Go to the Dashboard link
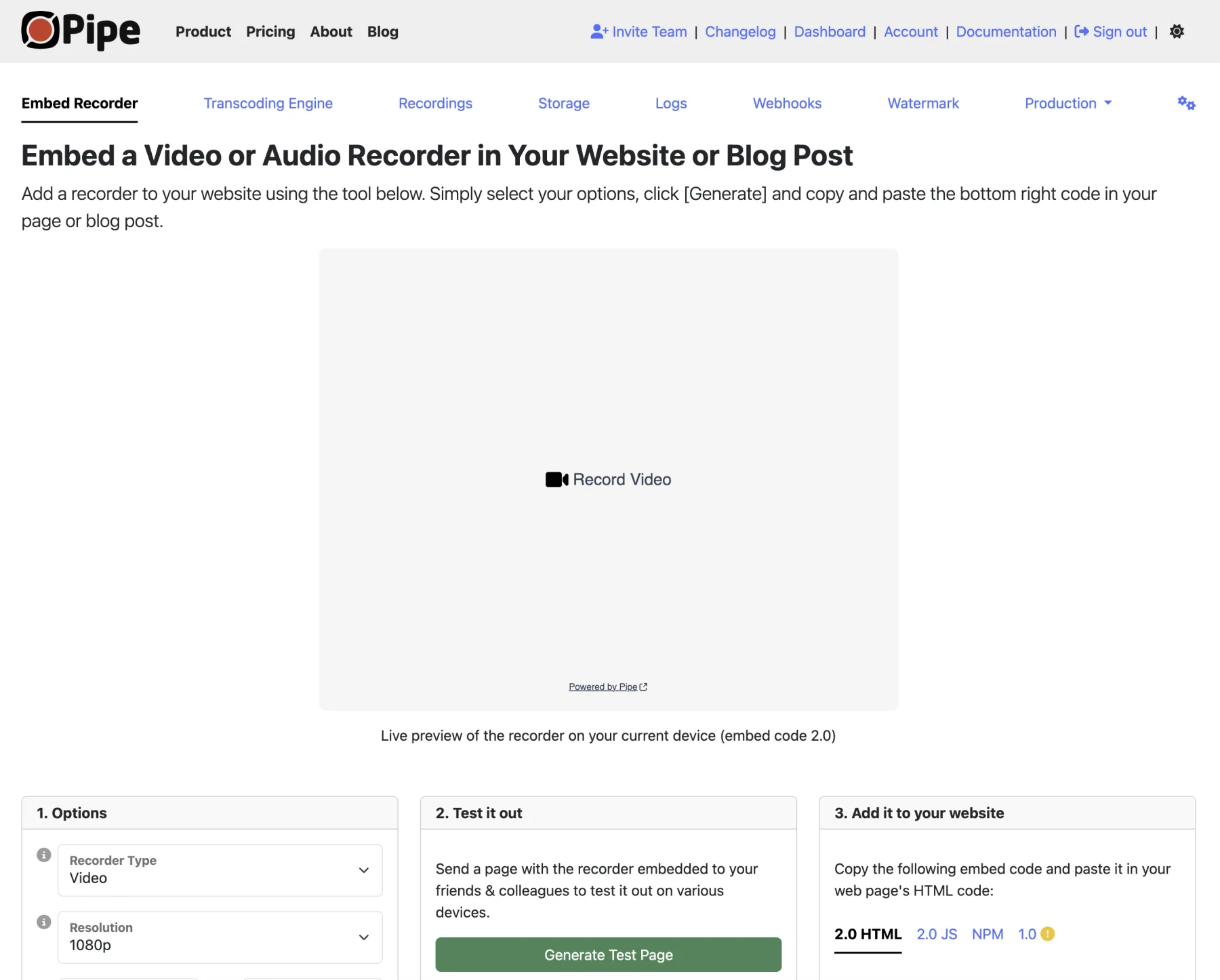Viewport: 1220px width, 980px height. (830, 32)
